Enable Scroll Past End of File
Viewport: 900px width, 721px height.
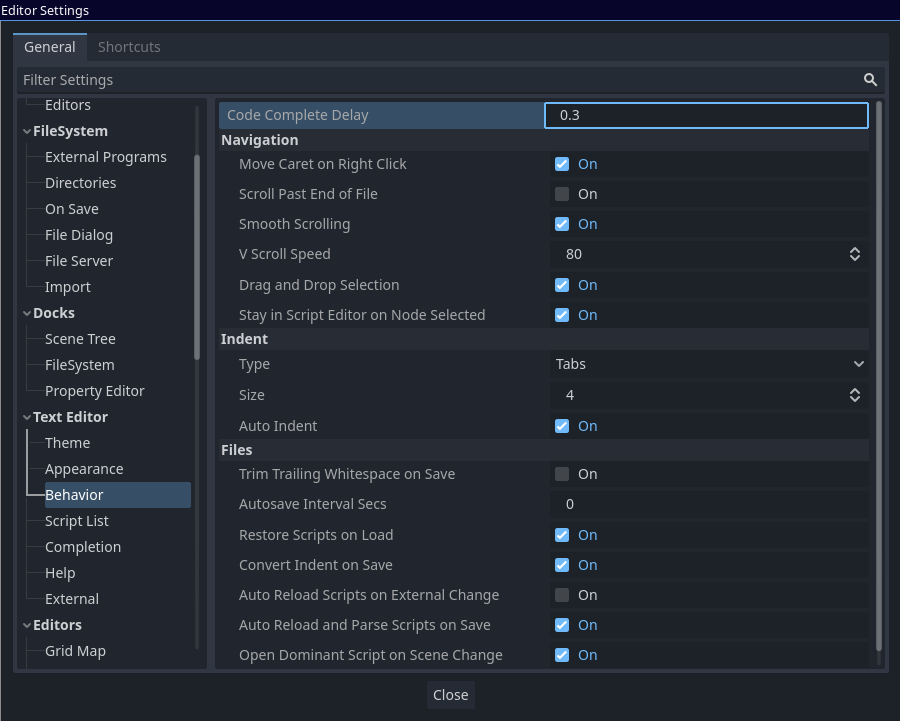click(x=562, y=194)
